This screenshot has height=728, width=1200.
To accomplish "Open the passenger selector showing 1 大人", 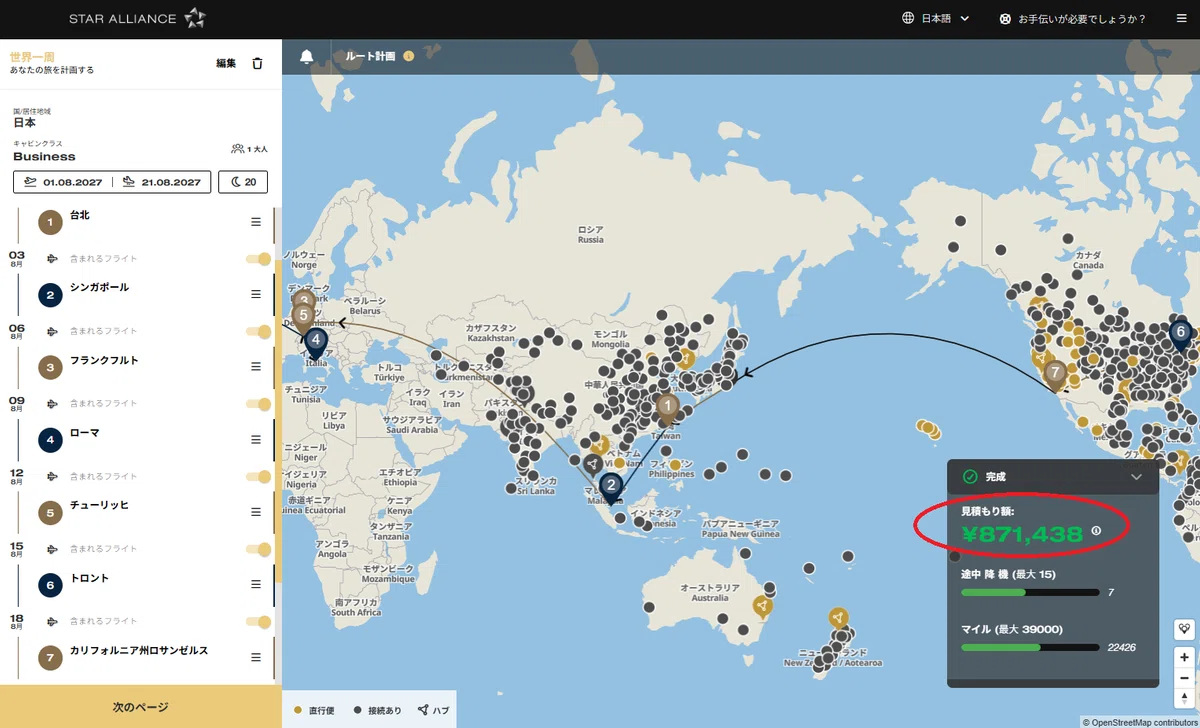I will [249, 149].
